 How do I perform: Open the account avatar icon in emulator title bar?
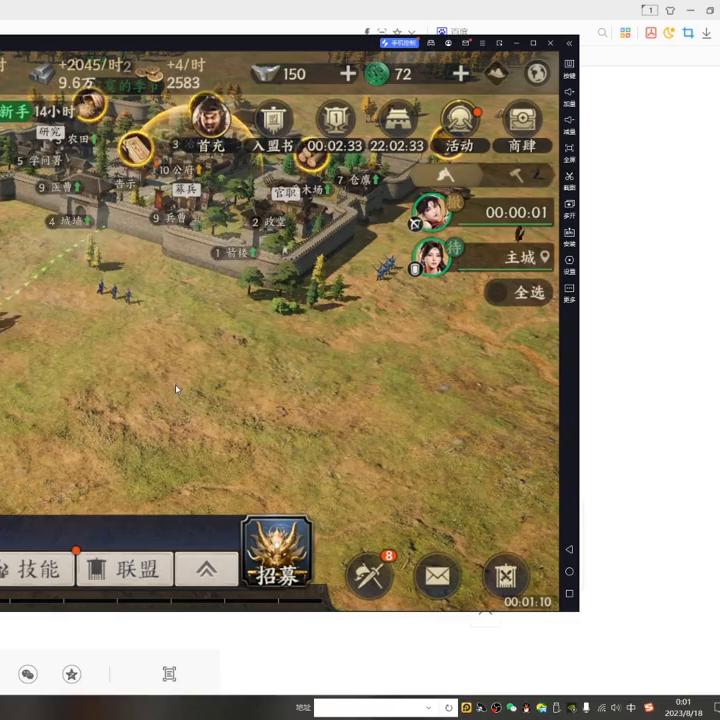448,43
